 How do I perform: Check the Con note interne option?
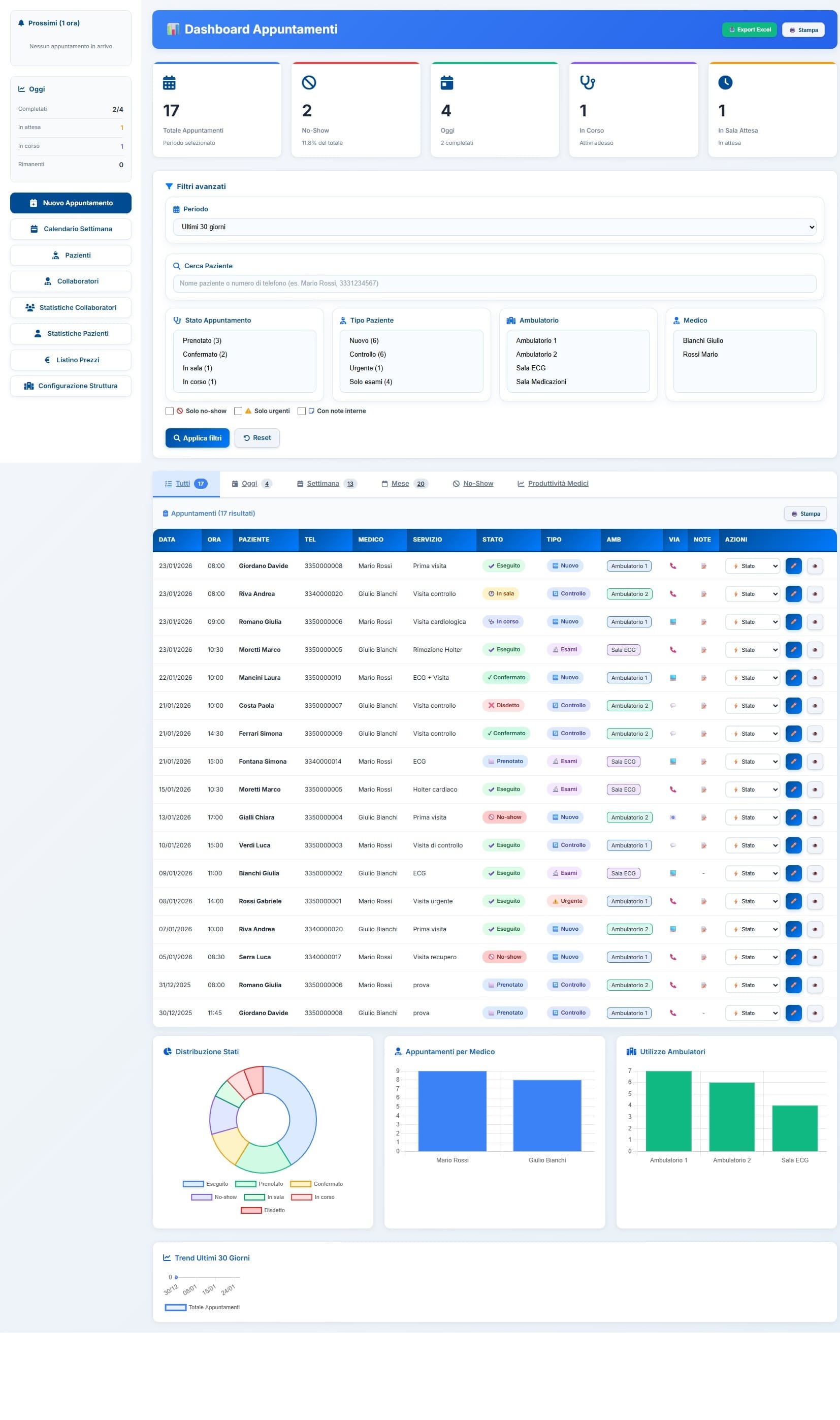302,411
